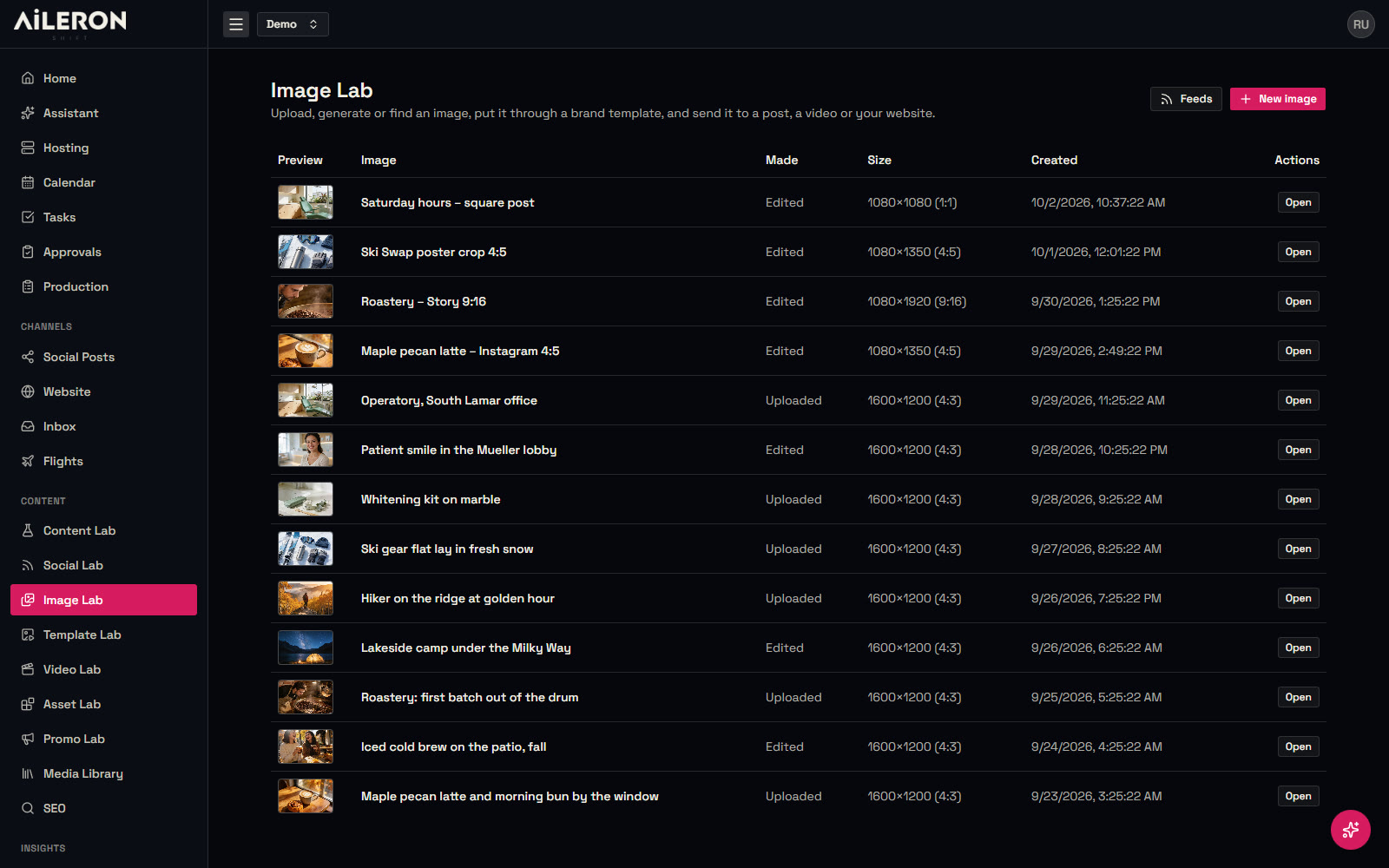1389x868 pixels.
Task: Open the Ski Swap poster crop row
Action: coord(1298,252)
